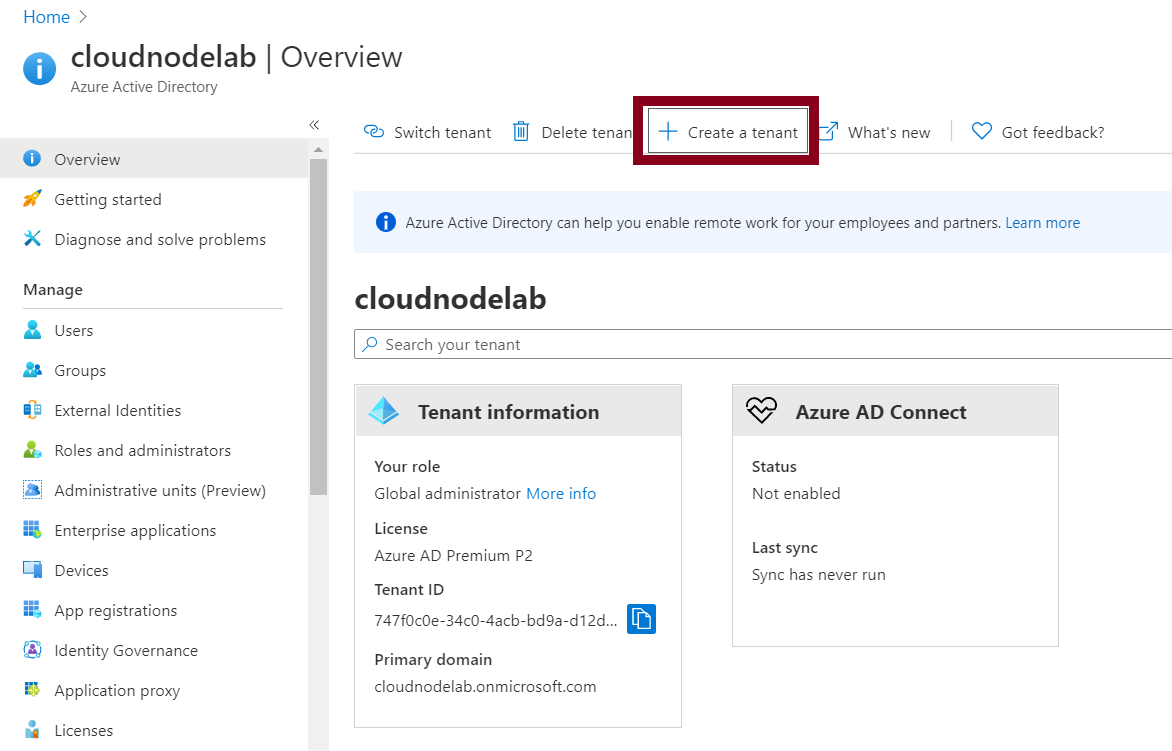
Task: Click 'Sync has never run' text
Action: [818, 574]
